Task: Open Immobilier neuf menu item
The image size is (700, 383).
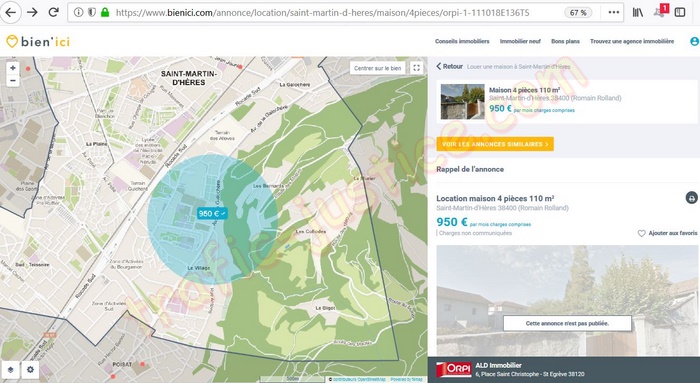Action: tap(520, 42)
